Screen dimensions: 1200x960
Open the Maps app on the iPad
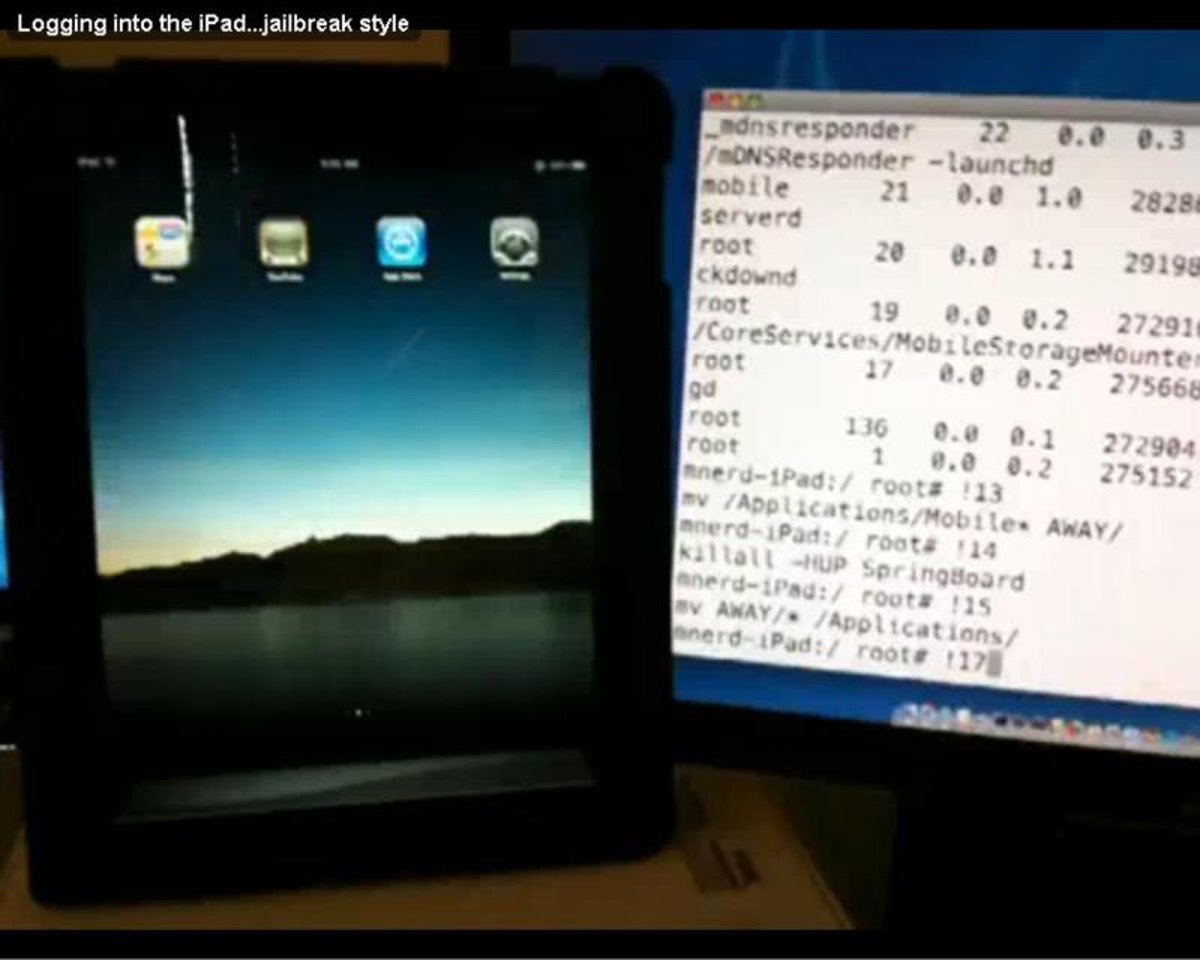[162, 243]
